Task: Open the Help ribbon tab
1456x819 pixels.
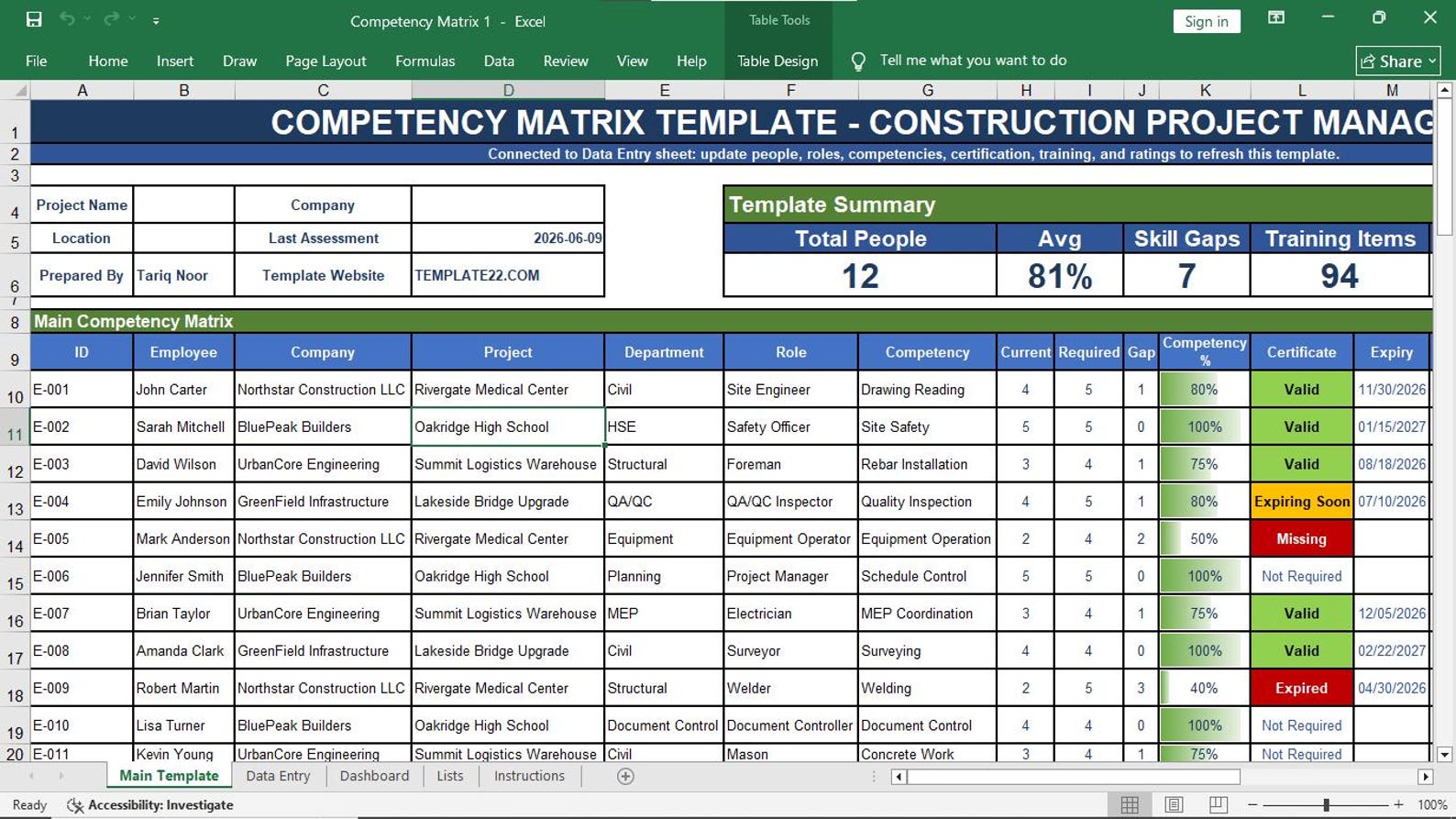Action: tap(691, 61)
